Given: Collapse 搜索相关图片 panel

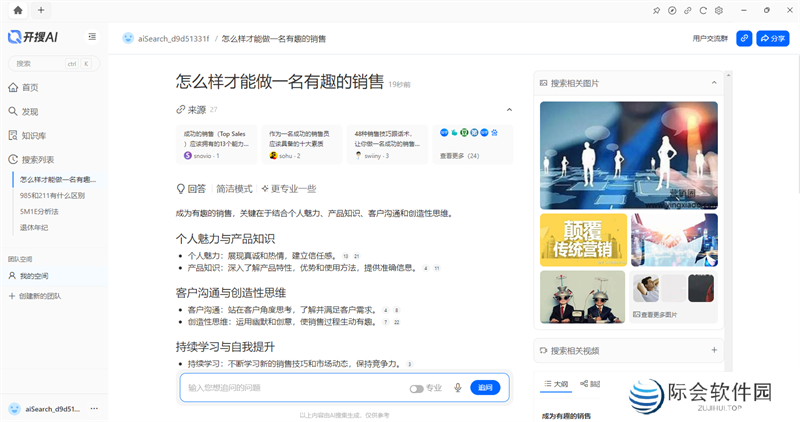Looking at the screenshot, I should point(714,83).
